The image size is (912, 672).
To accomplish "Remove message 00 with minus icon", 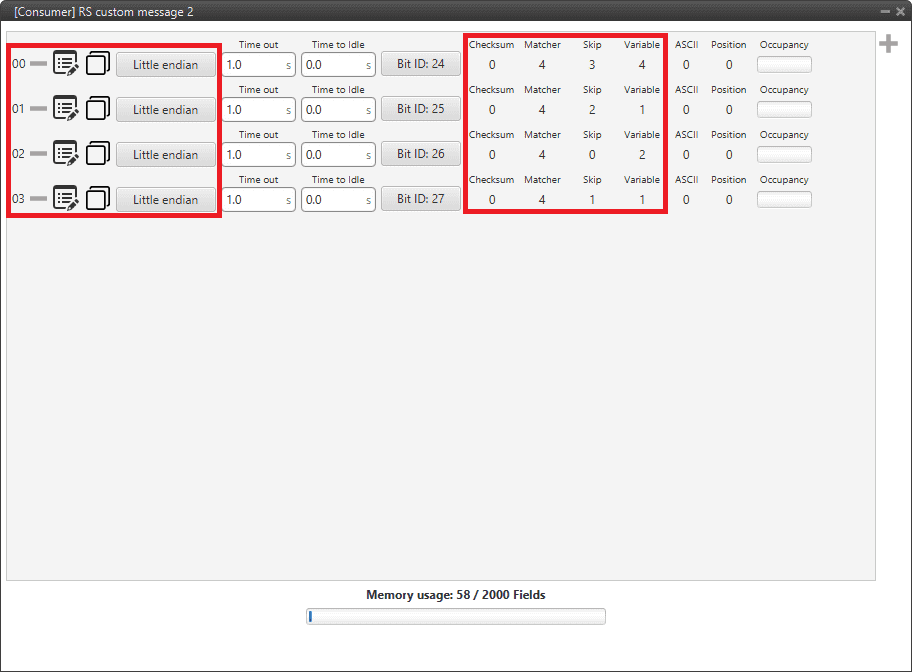I will [x=38, y=64].
